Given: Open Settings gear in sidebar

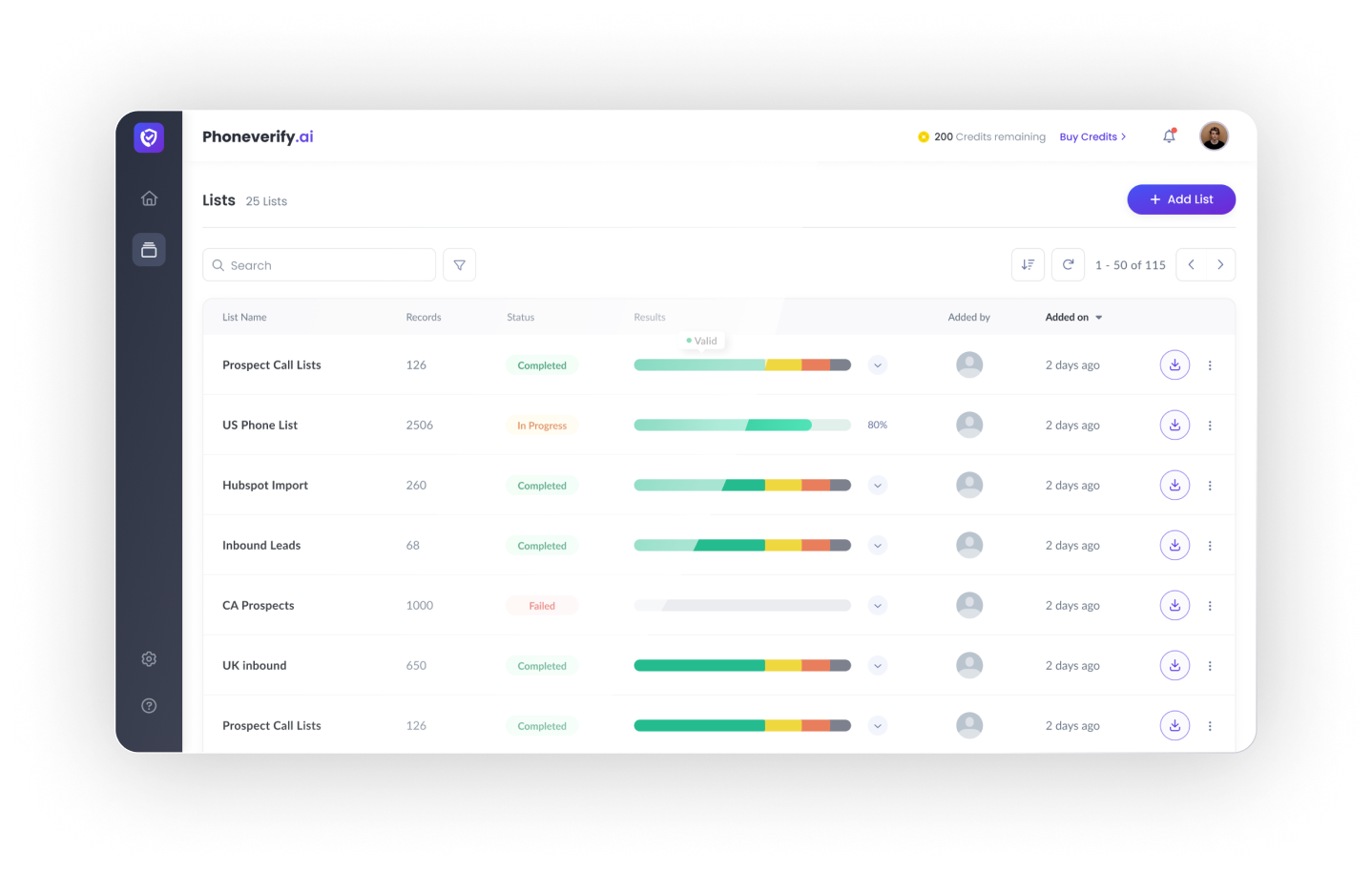Looking at the screenshot, I should [149, 659].
